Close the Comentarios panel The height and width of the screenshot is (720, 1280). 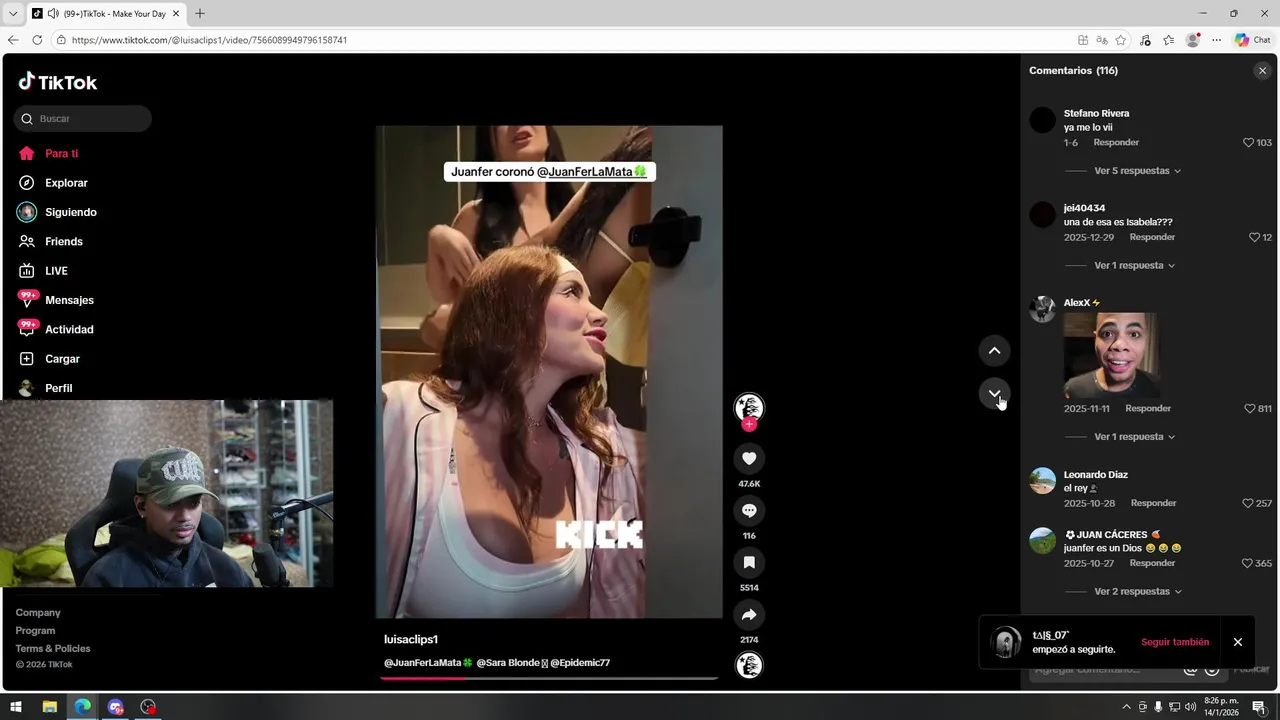click(x=1262, y=71)
